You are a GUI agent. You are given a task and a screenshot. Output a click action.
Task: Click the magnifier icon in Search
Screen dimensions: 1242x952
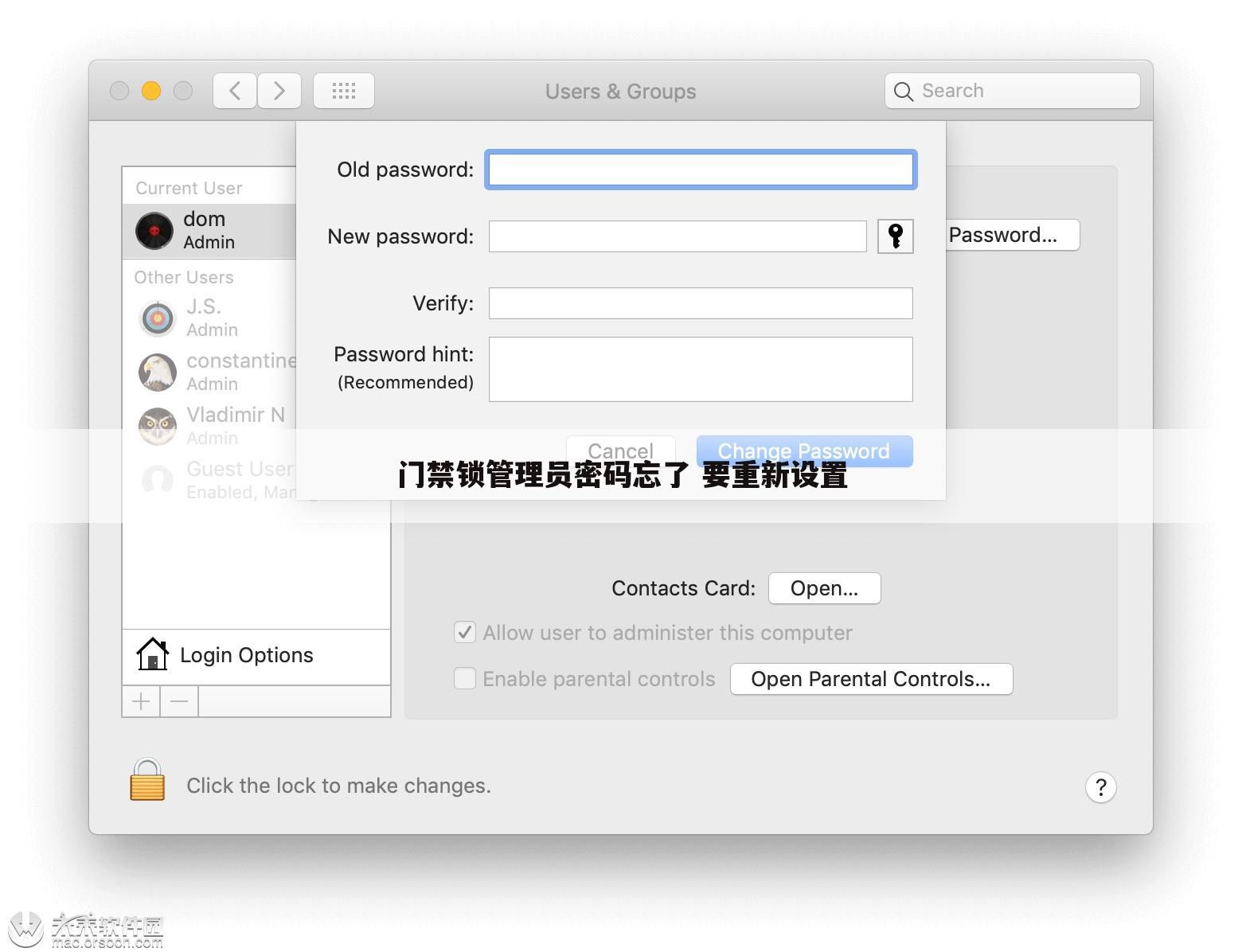[x=903, y=92]
